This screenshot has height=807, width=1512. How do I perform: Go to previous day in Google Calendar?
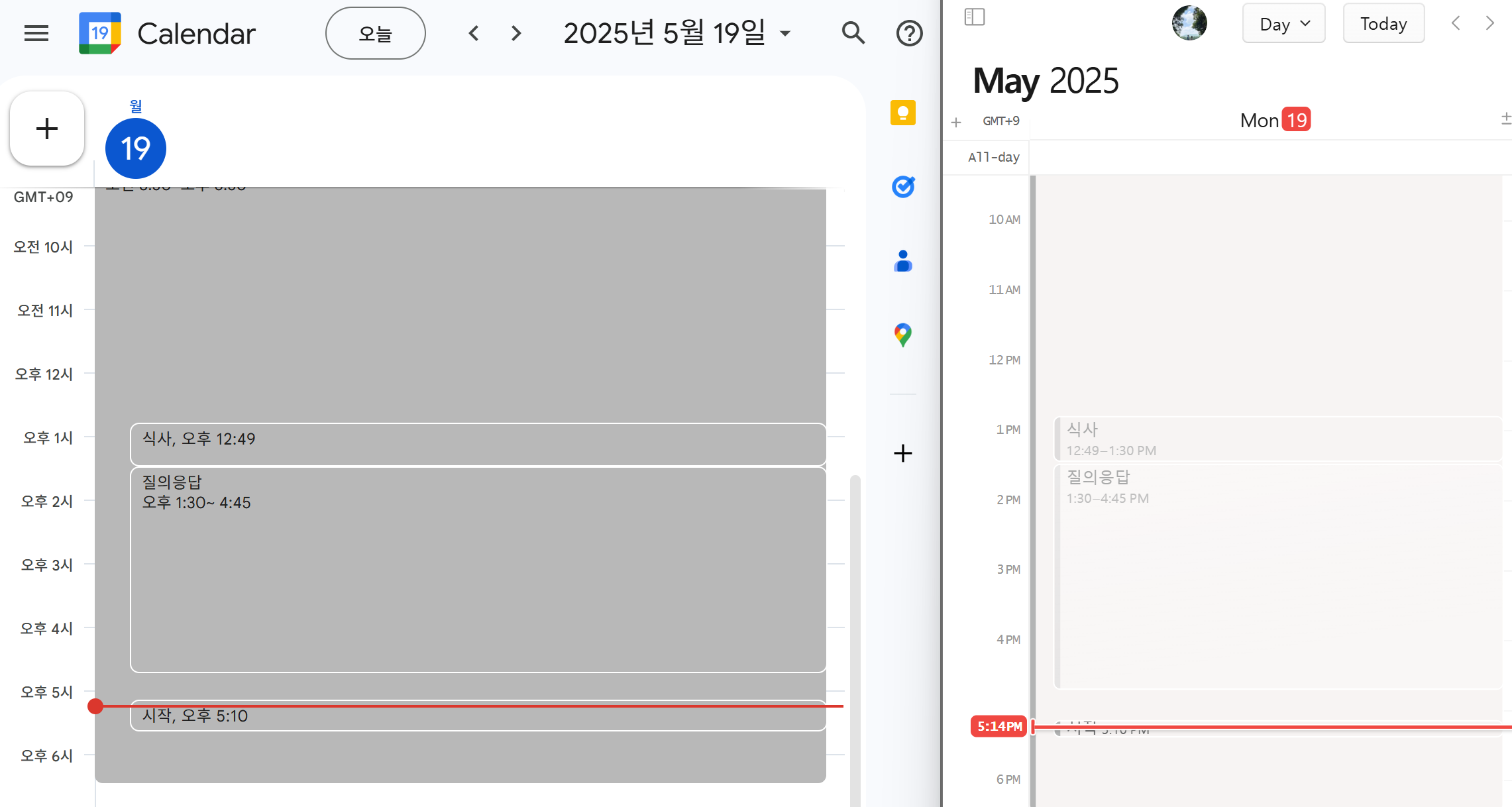point(474,33)
